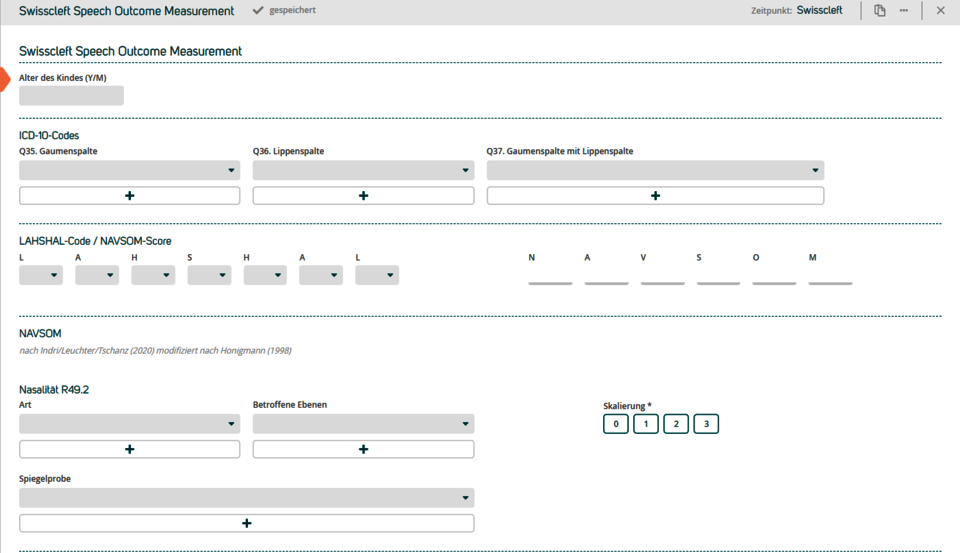
Task: Add Nasalität Art entry with plus button
Action: [130, 450]
